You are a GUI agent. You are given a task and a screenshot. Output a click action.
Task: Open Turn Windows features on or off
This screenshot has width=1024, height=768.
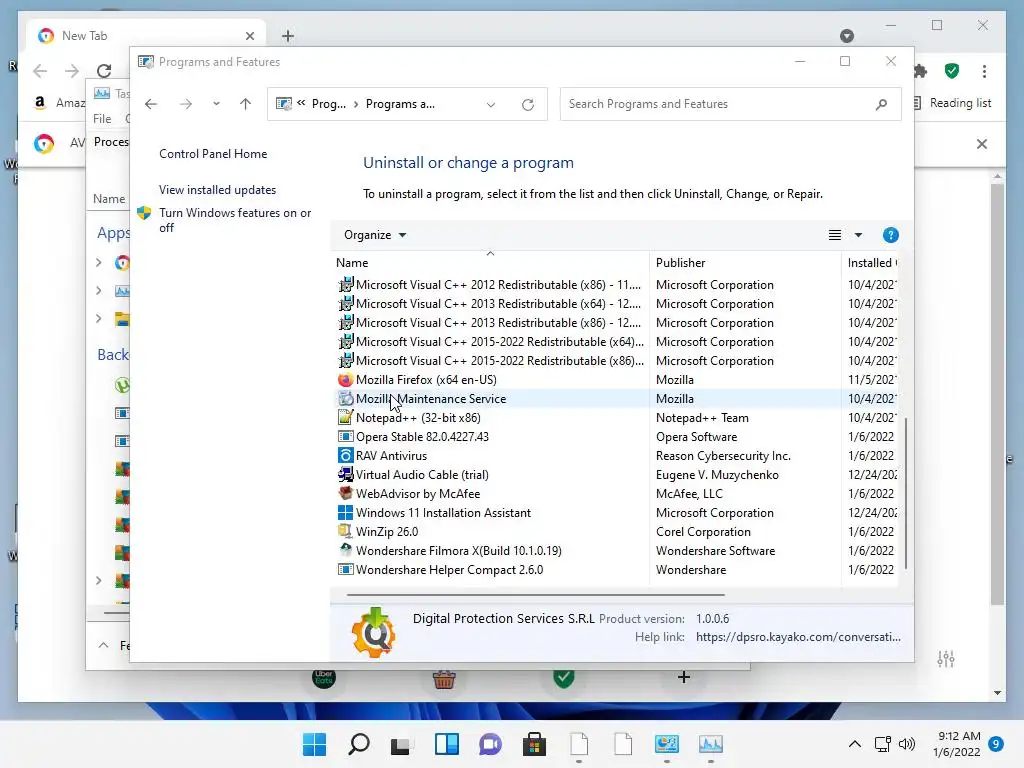[235, 220]
